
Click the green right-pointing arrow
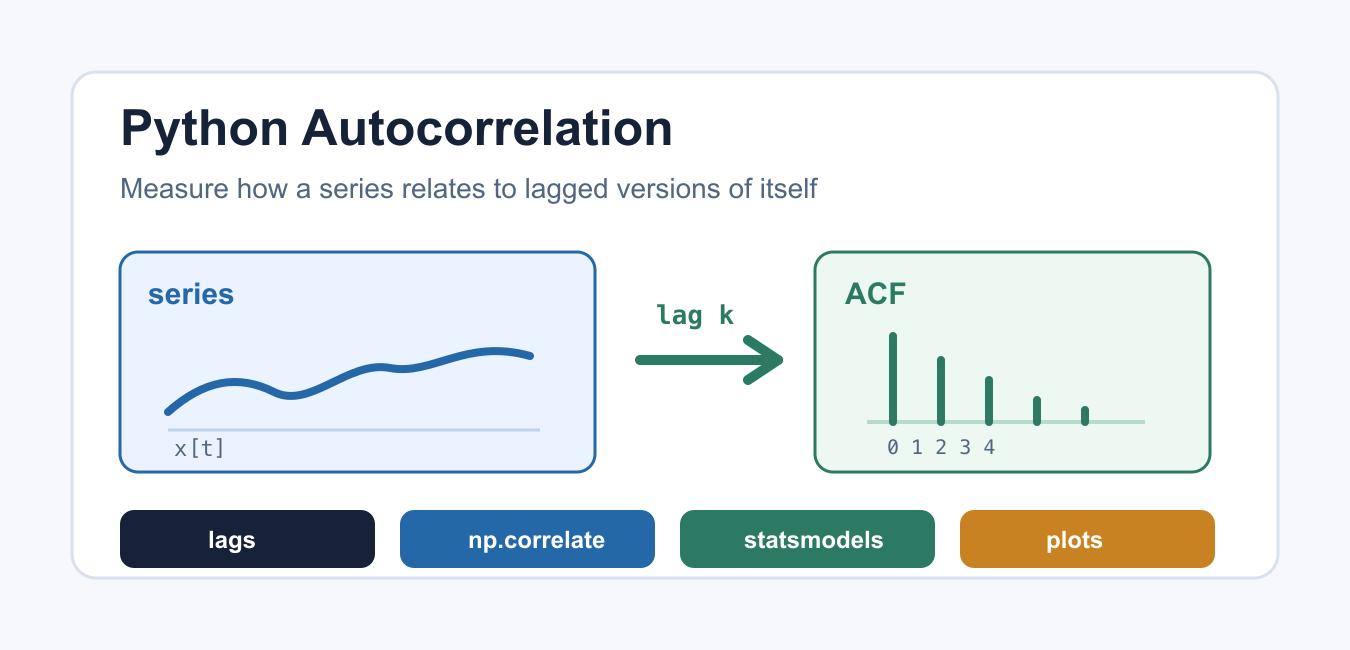[709, 360]
